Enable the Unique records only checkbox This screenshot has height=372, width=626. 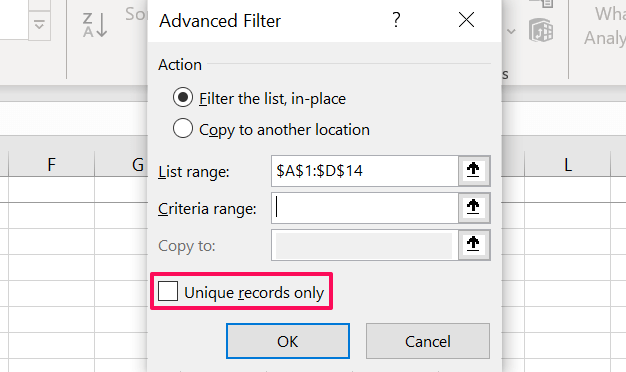point(168,291)
